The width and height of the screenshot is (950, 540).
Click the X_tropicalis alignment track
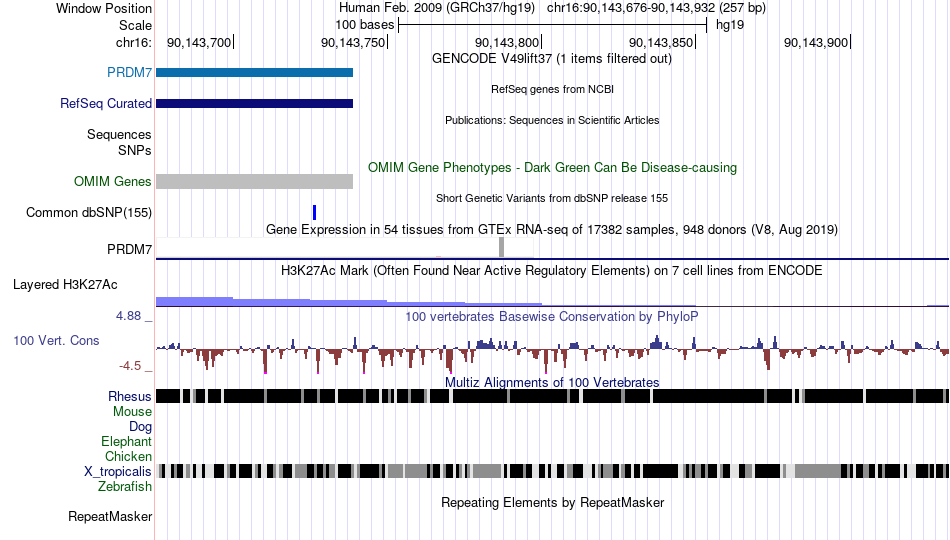[x=553, y=471]
